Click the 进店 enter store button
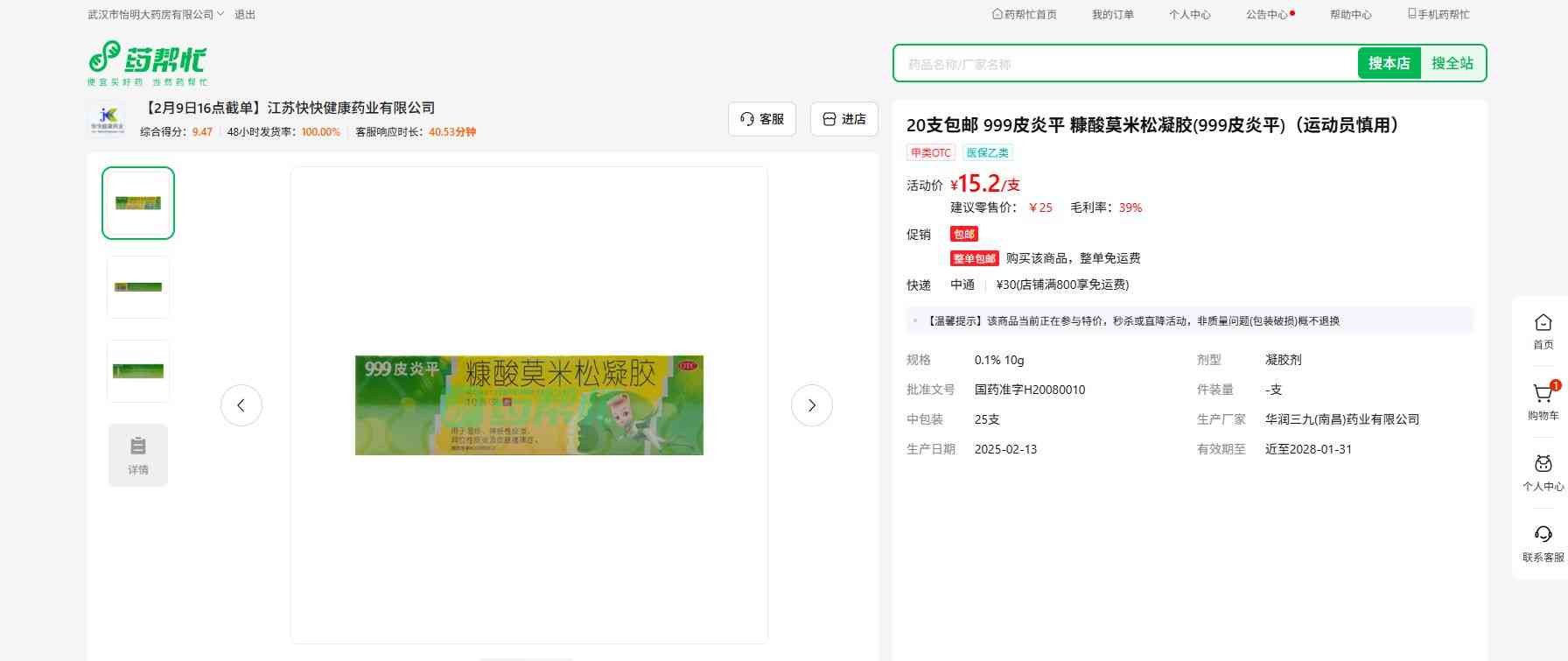This screenshot has width=1568, height=661. 843,119
